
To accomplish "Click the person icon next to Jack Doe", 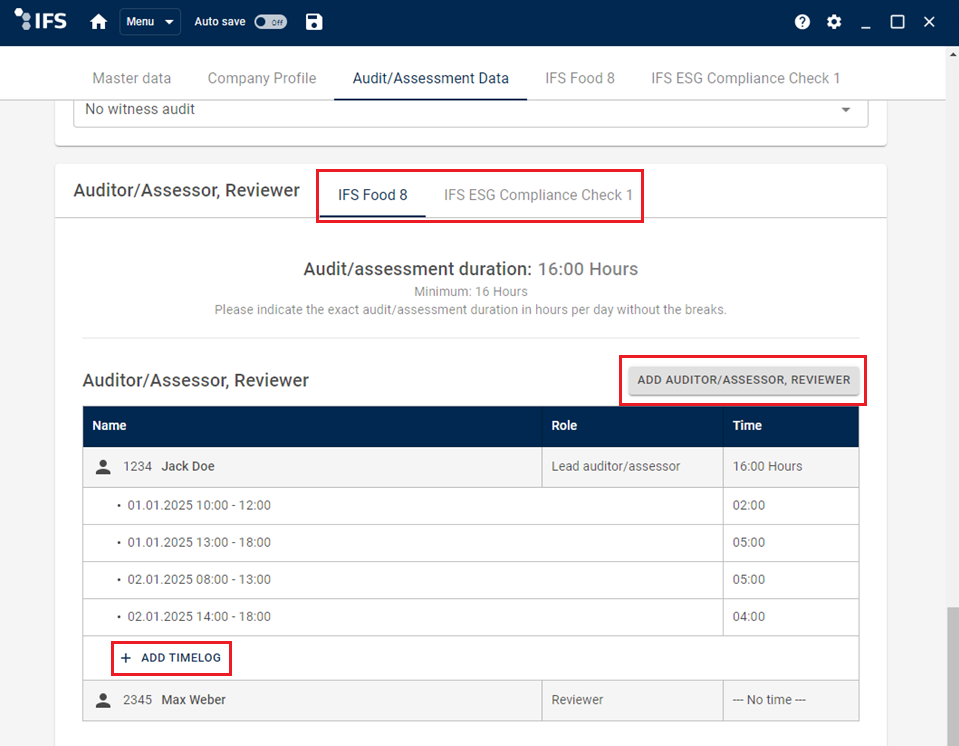I will 103,467.
